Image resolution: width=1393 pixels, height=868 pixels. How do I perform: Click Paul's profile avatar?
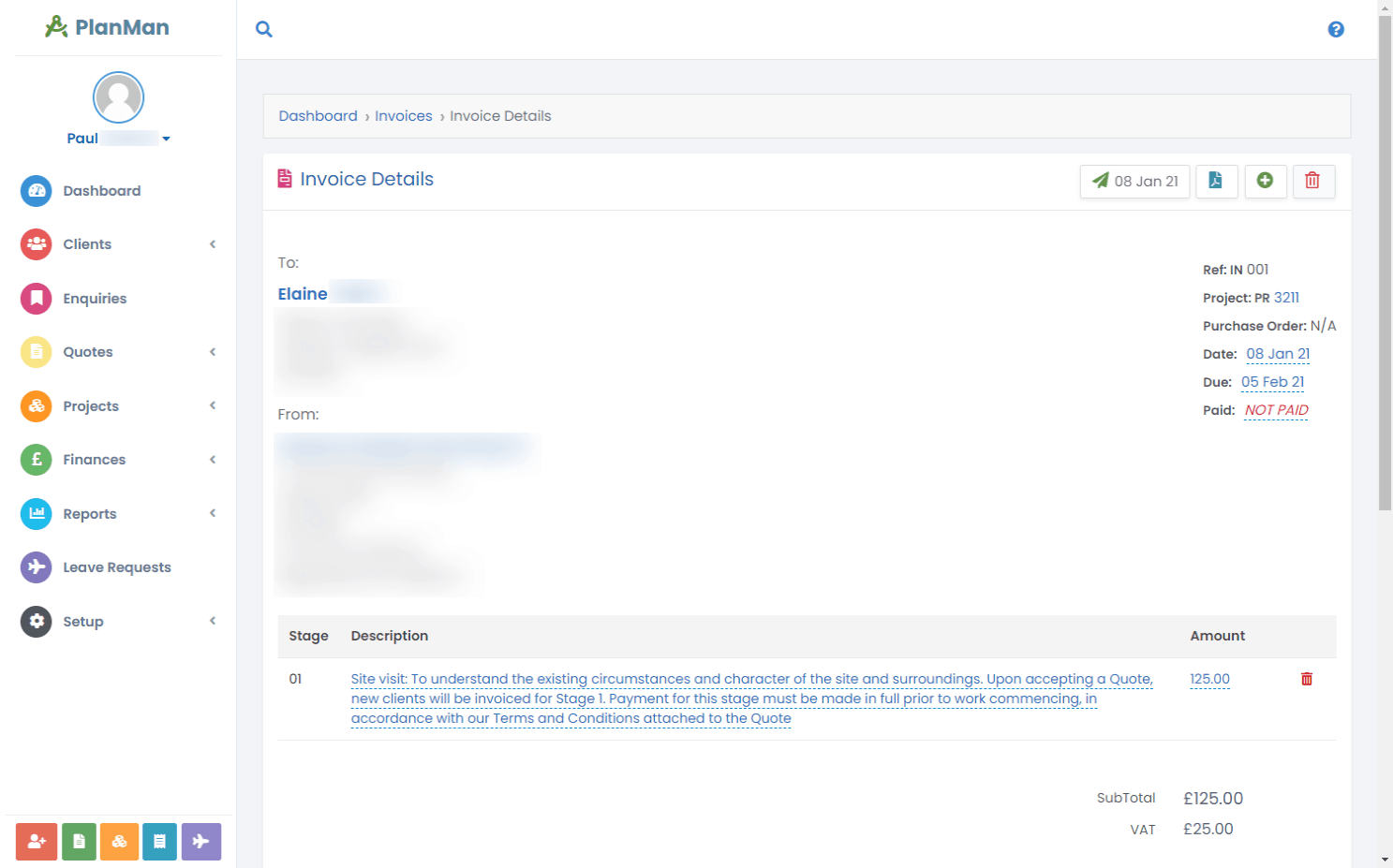(x=118, y=97)
